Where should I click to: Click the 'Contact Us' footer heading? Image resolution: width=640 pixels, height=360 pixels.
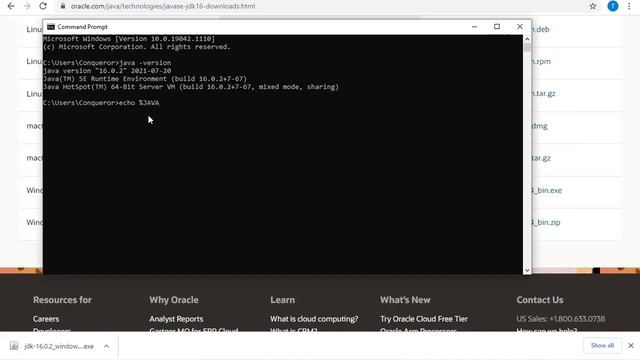(540, 300)
